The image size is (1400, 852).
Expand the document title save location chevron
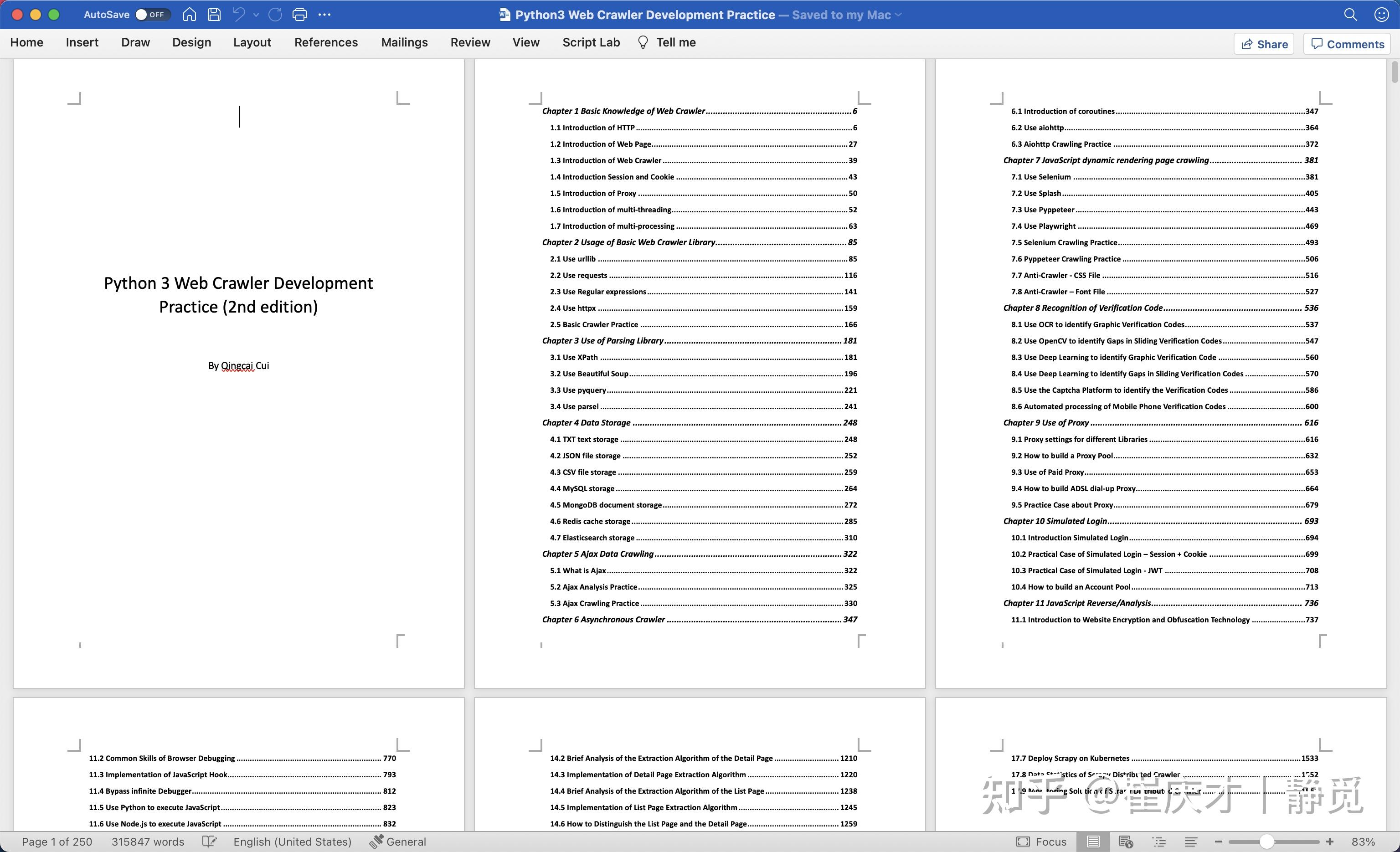click(898, 15)
